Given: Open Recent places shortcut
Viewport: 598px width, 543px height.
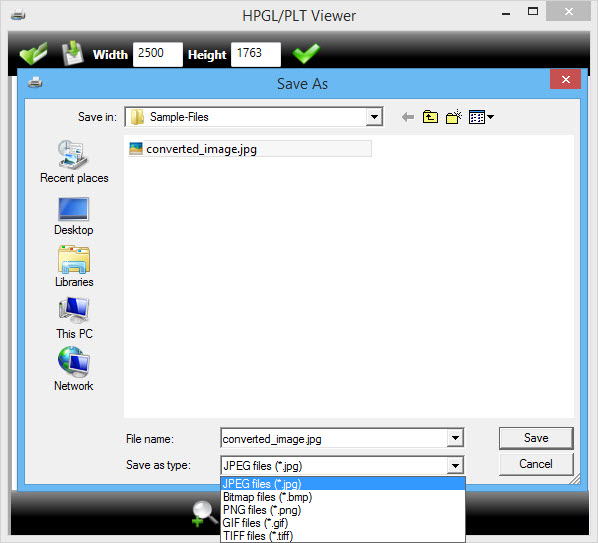Looking at the screenshot, I should pyautogui.click(x=74, y=162).
